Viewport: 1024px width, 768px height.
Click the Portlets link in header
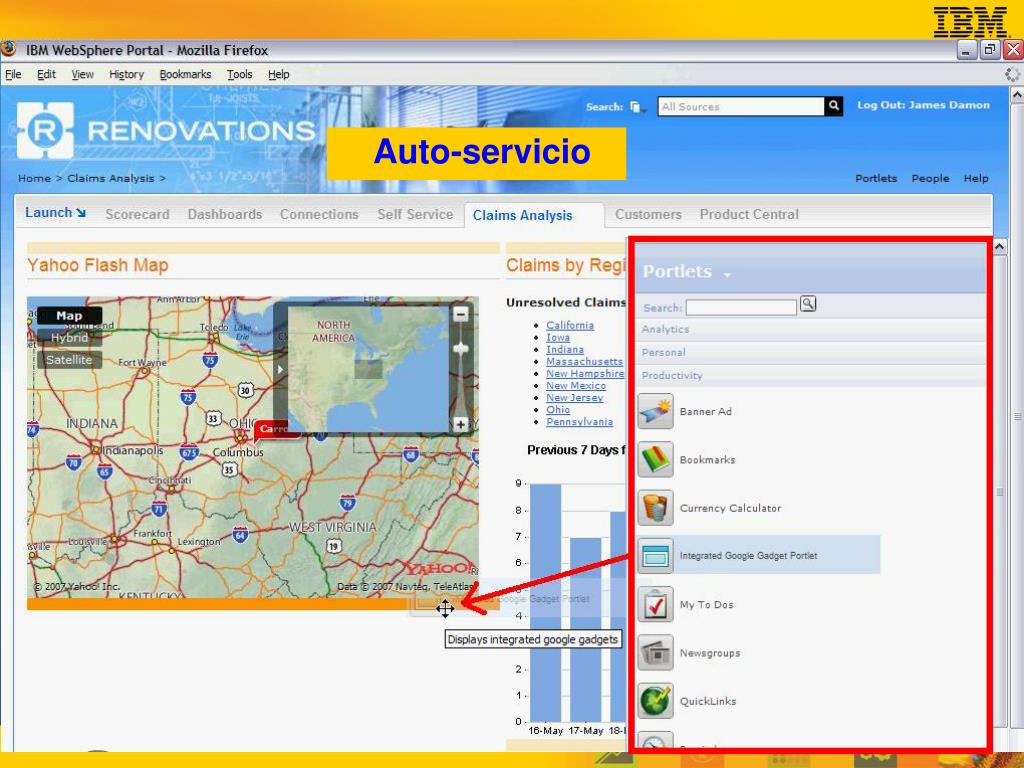876,178
